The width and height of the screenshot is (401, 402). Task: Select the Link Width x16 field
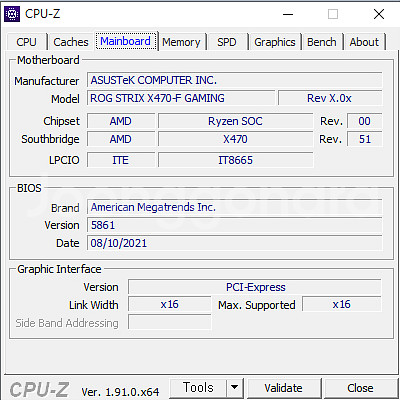pyautogui.click(x=170, y=304)
